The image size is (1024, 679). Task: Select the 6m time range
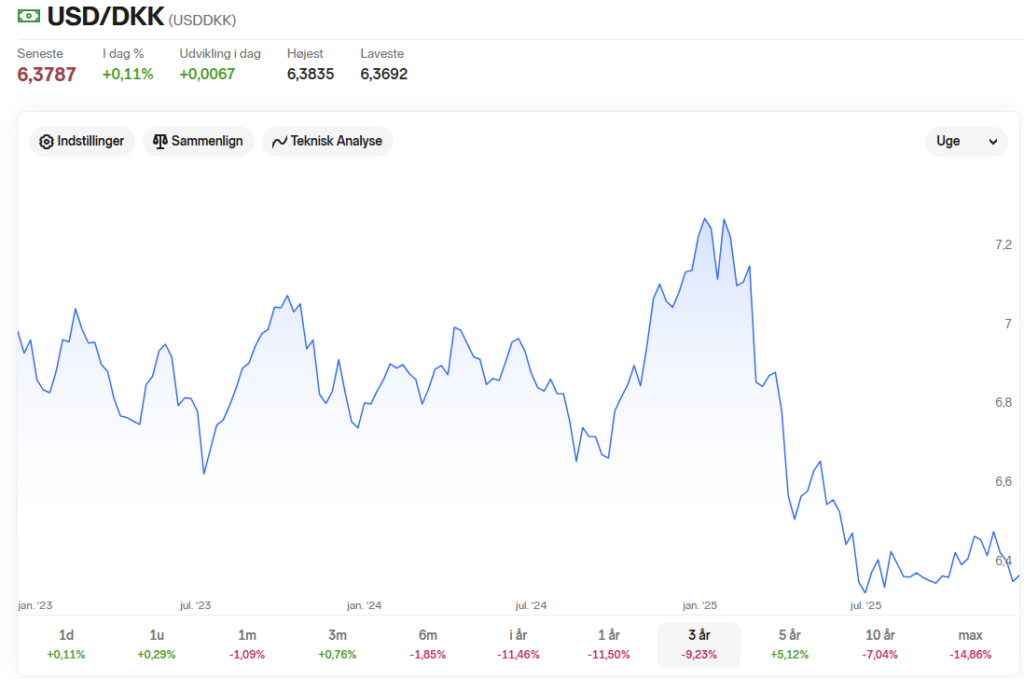click(x=428, y=644)
